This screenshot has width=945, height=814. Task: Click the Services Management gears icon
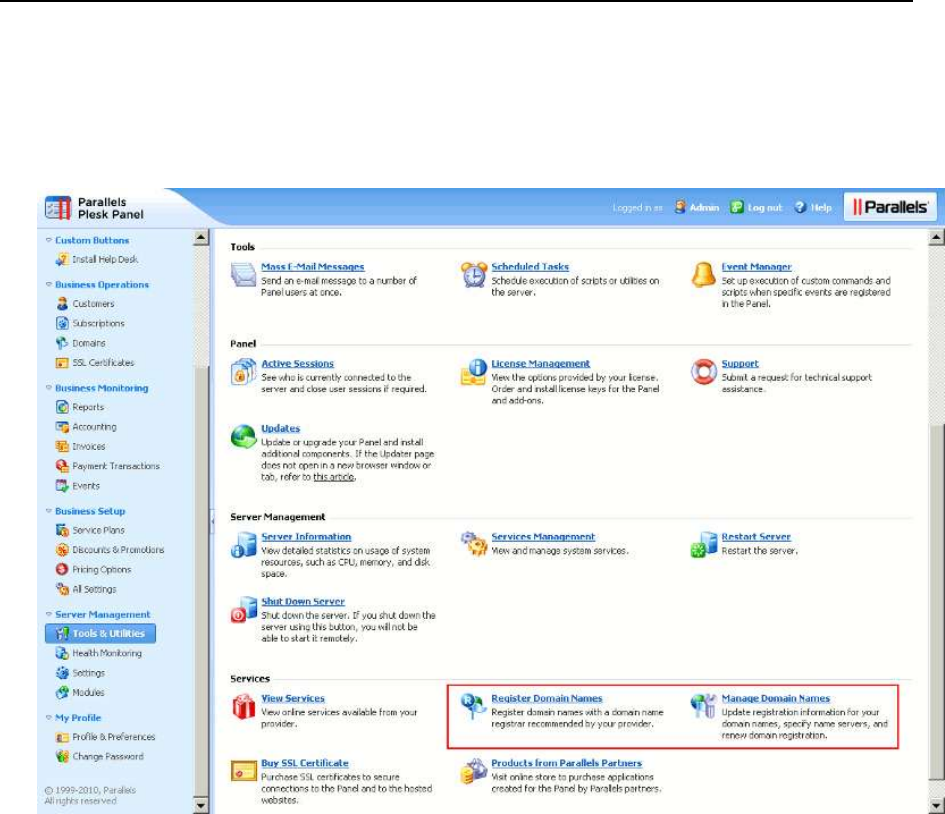pyautogui.click(x=474, y=544)
